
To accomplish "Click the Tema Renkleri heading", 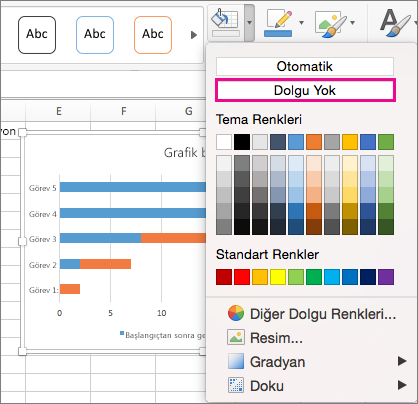I will tap(259, 119).
